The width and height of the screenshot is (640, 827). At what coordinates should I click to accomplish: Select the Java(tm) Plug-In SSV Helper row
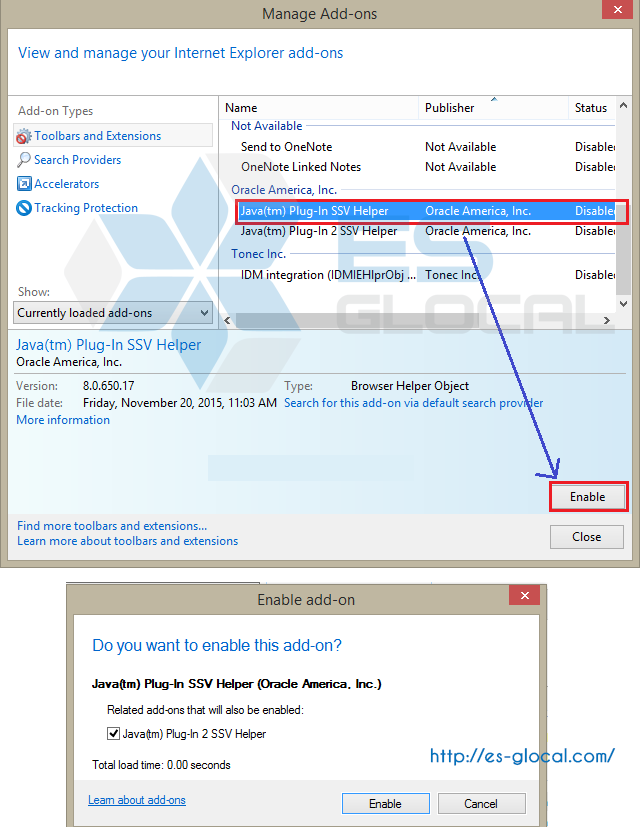[427, 211]
